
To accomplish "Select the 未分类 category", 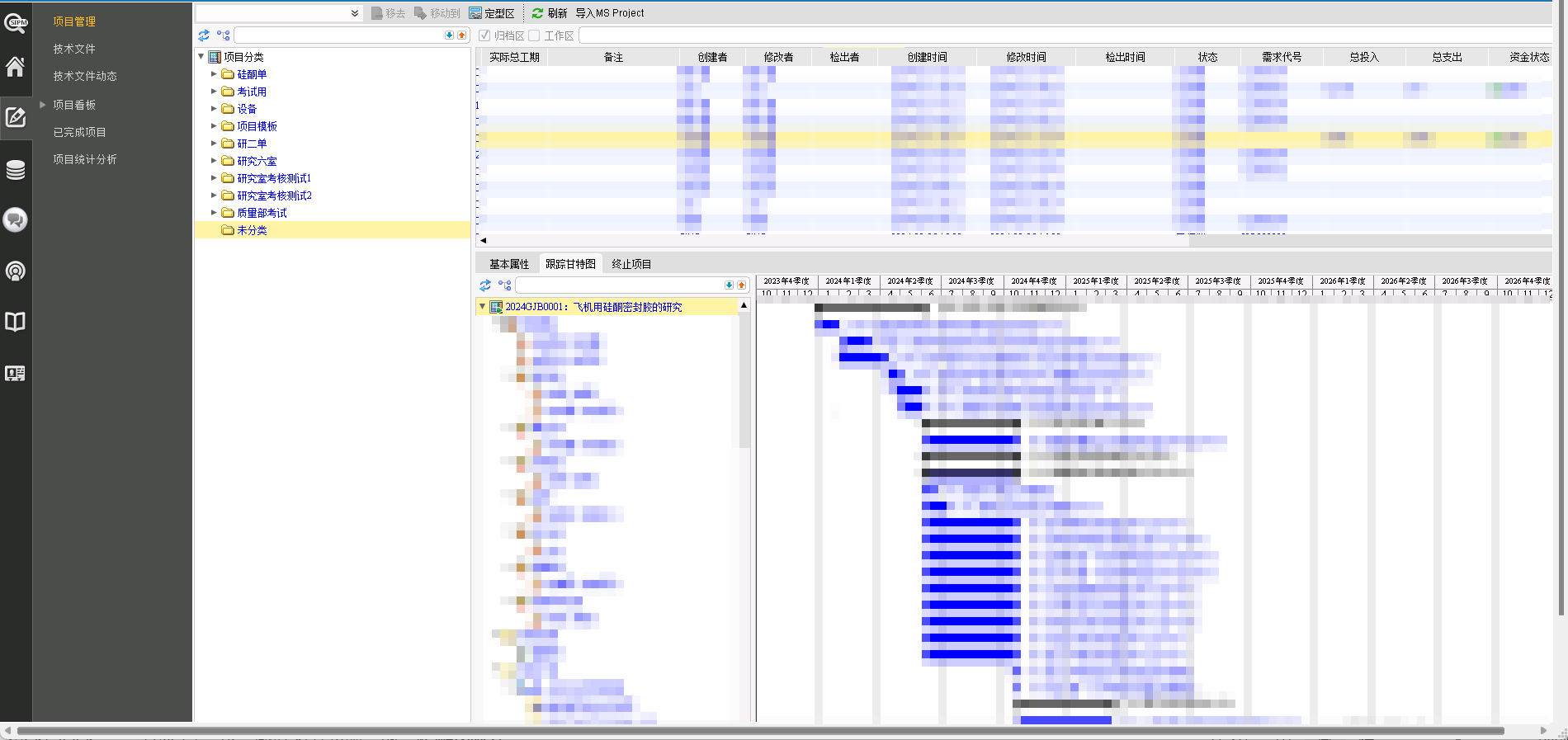I will pyautogui.click(x=252, y=230).
